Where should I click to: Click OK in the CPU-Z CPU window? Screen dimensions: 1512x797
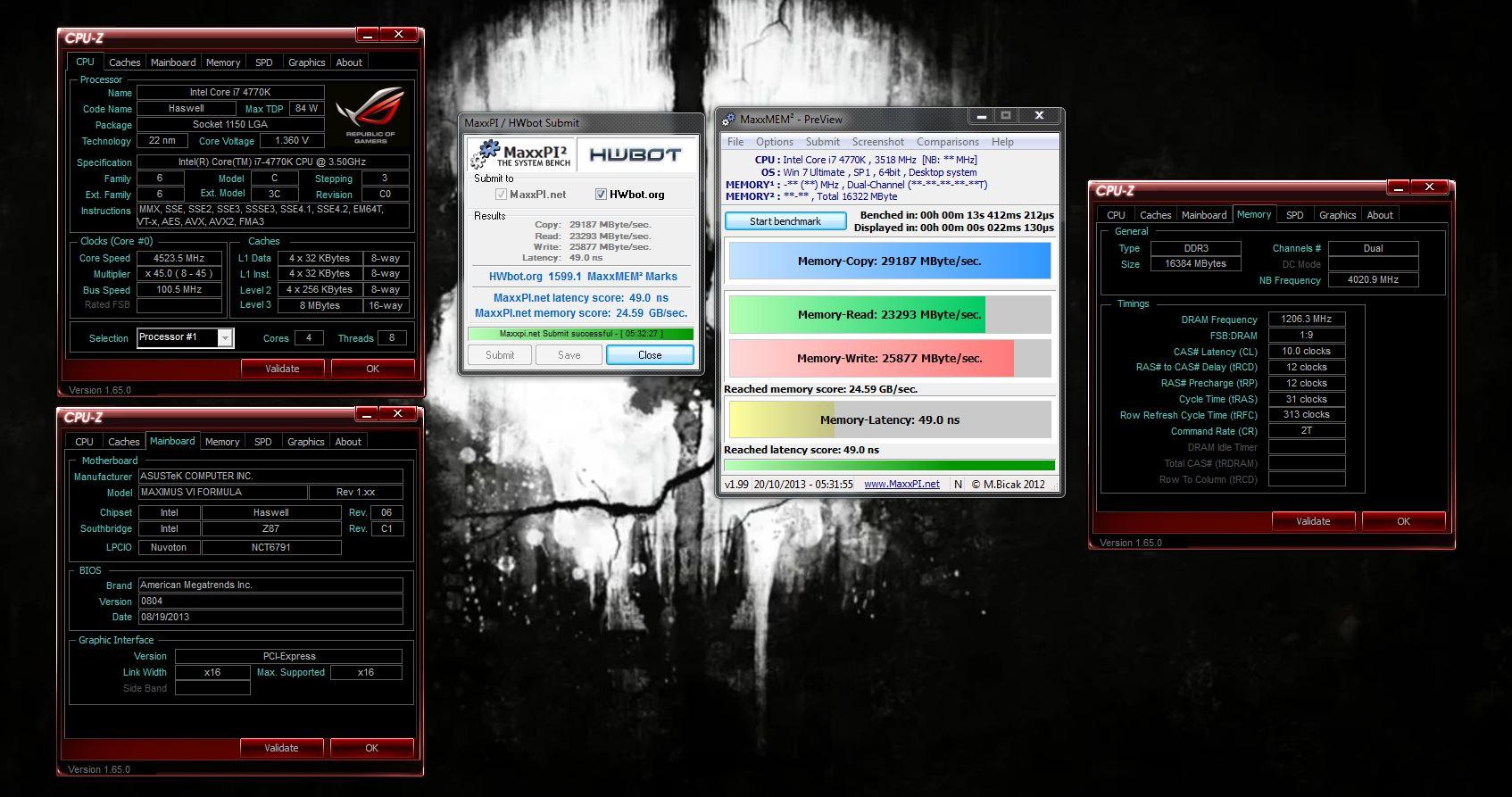click(x=372, y=369)
